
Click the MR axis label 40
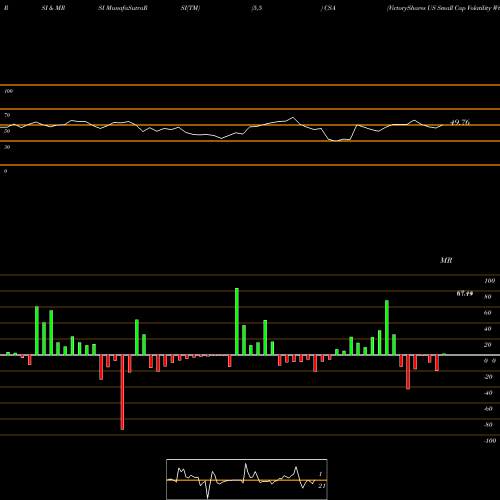pyautogui.click(x=488, y=329)
